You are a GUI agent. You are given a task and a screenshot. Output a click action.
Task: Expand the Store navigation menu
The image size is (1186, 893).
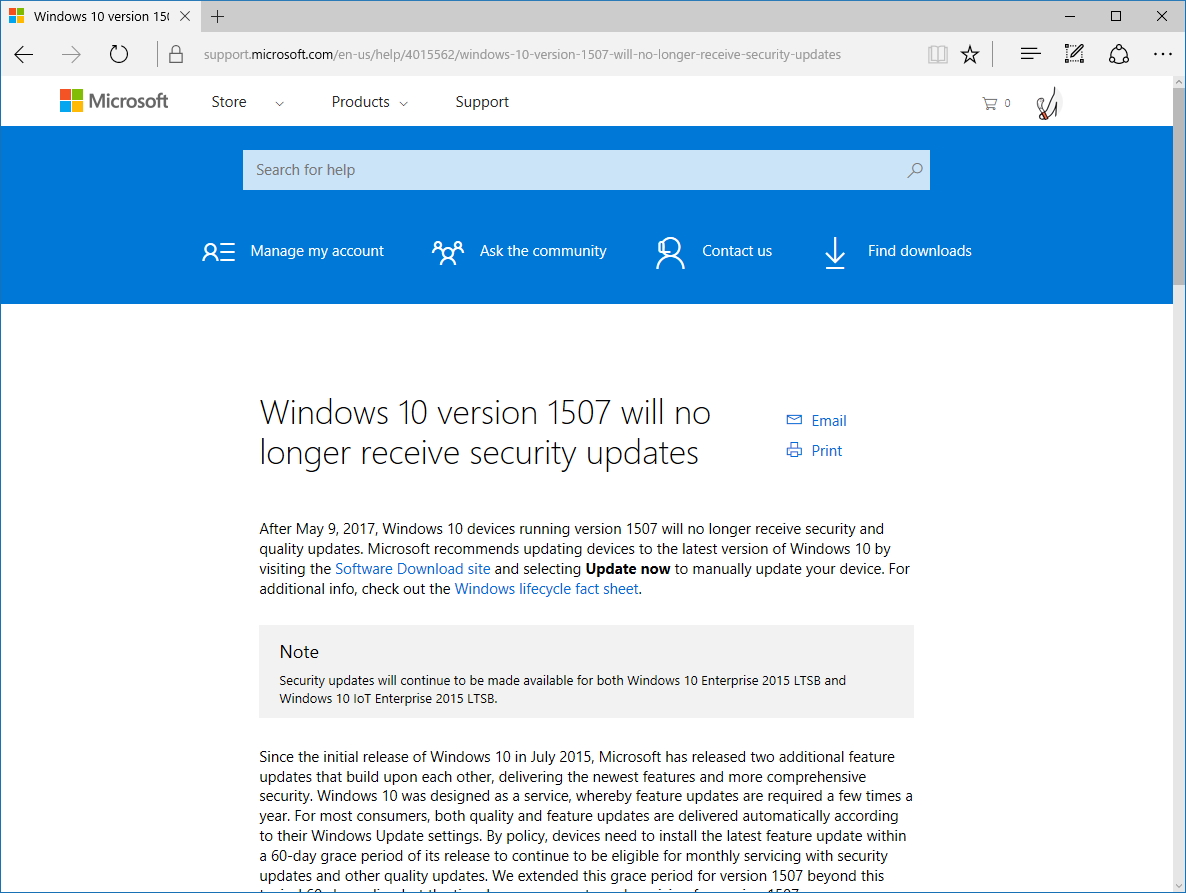point(228,101)
